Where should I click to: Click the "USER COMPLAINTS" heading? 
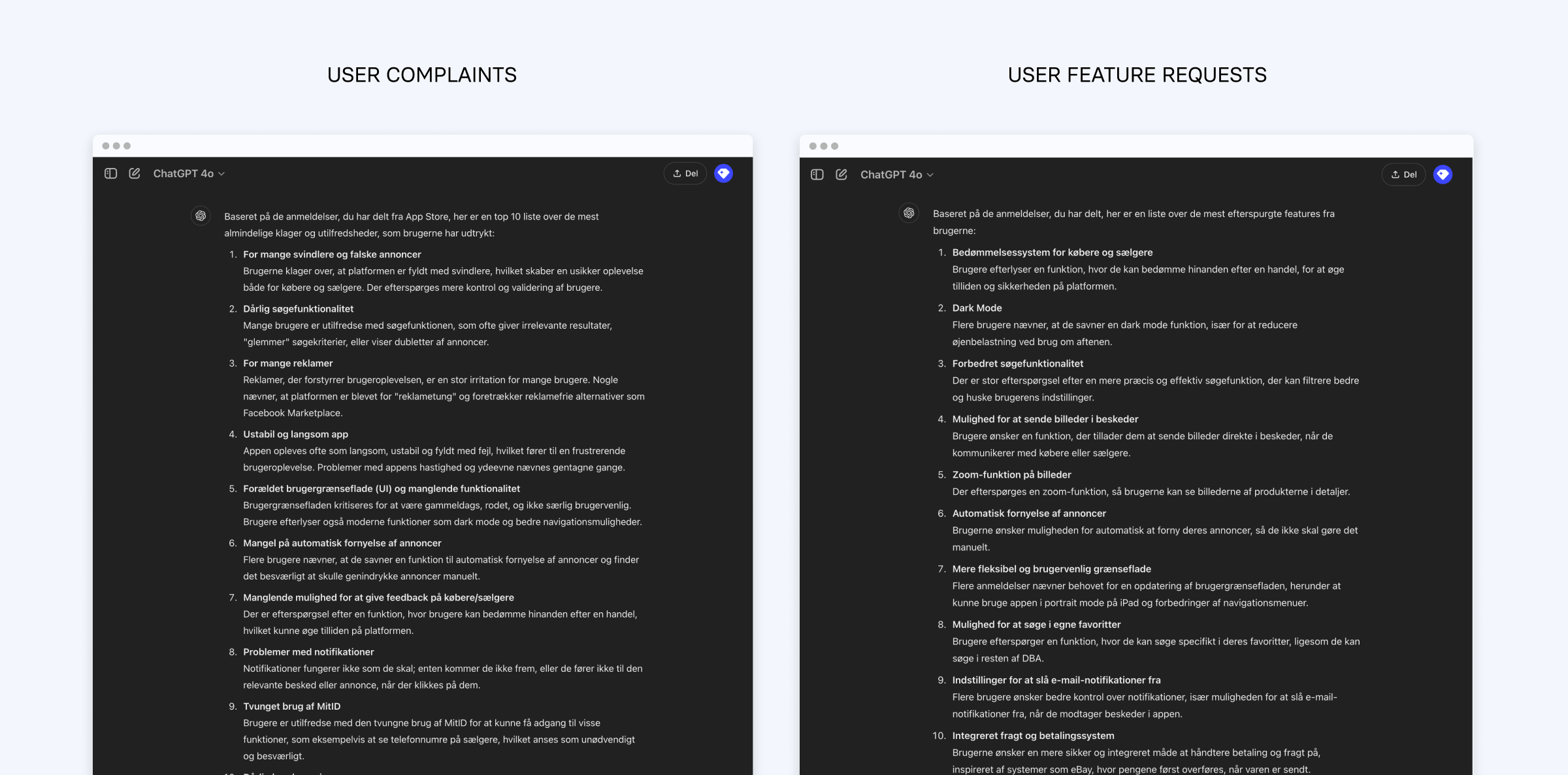coord(422,75)
